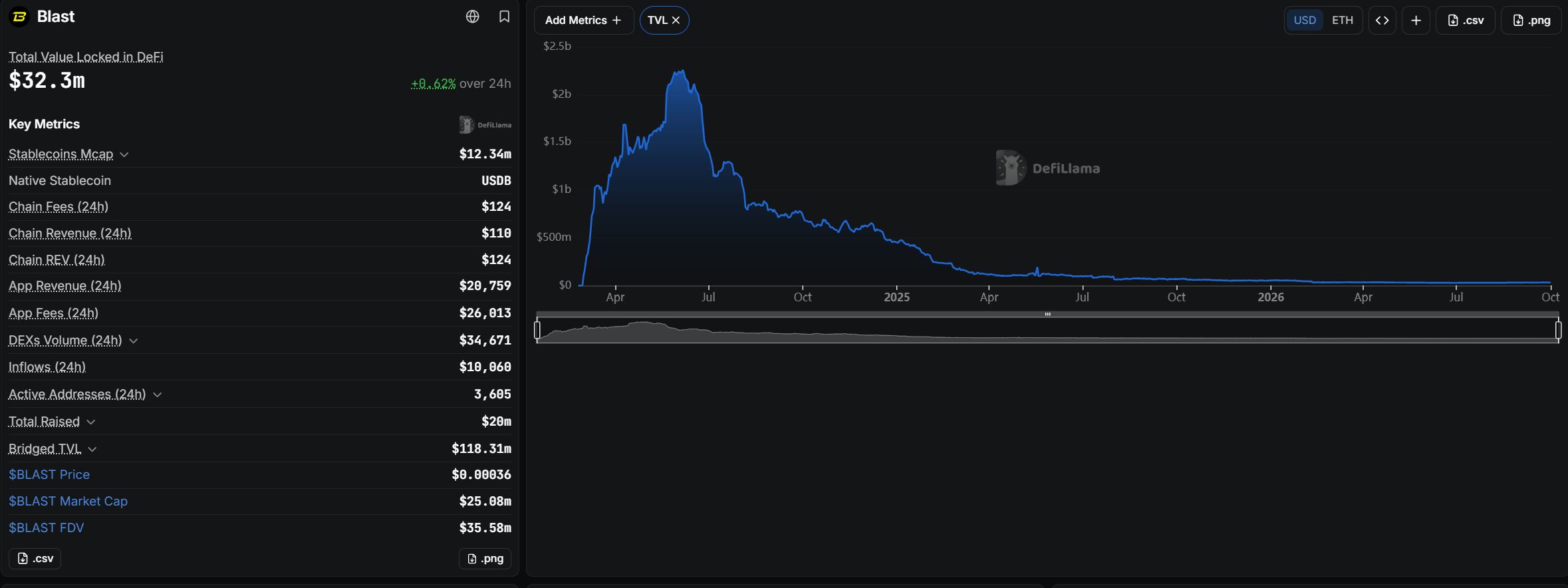The height and width of the screenshot is (588, 1568).
Task: Click the plus icon beside embed button
Action: 1416,20
